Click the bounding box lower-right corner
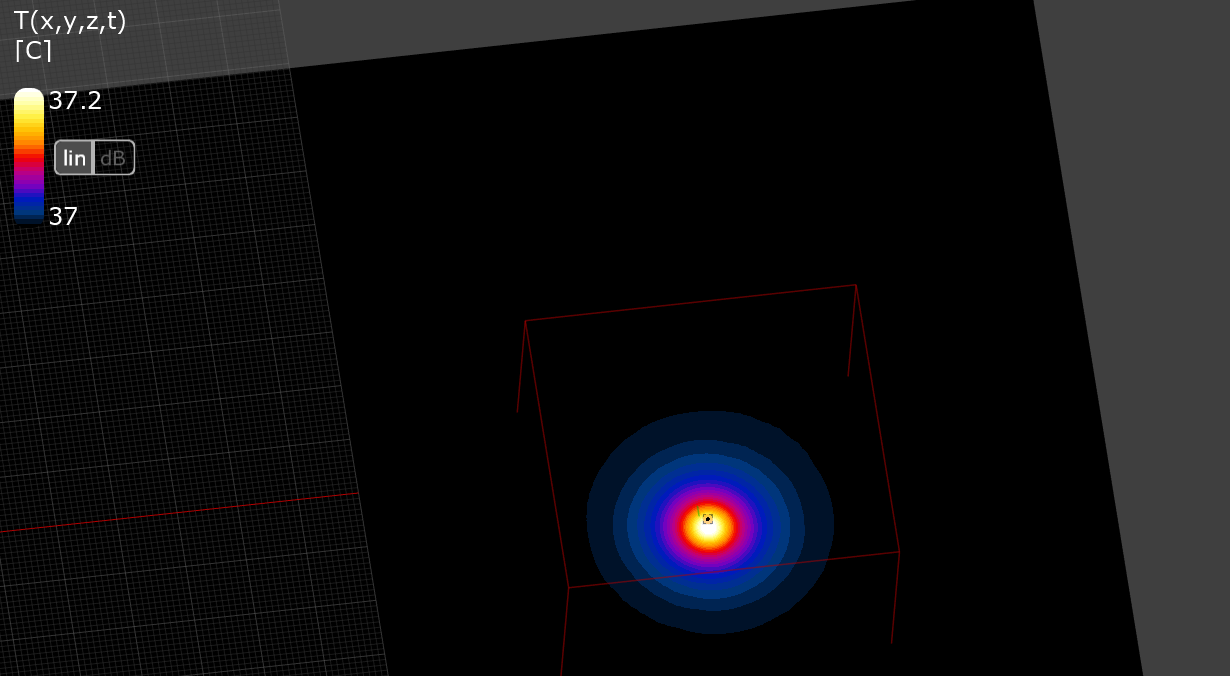The height and width of the screenshot is (676, 1230). [x=899, y=551]
